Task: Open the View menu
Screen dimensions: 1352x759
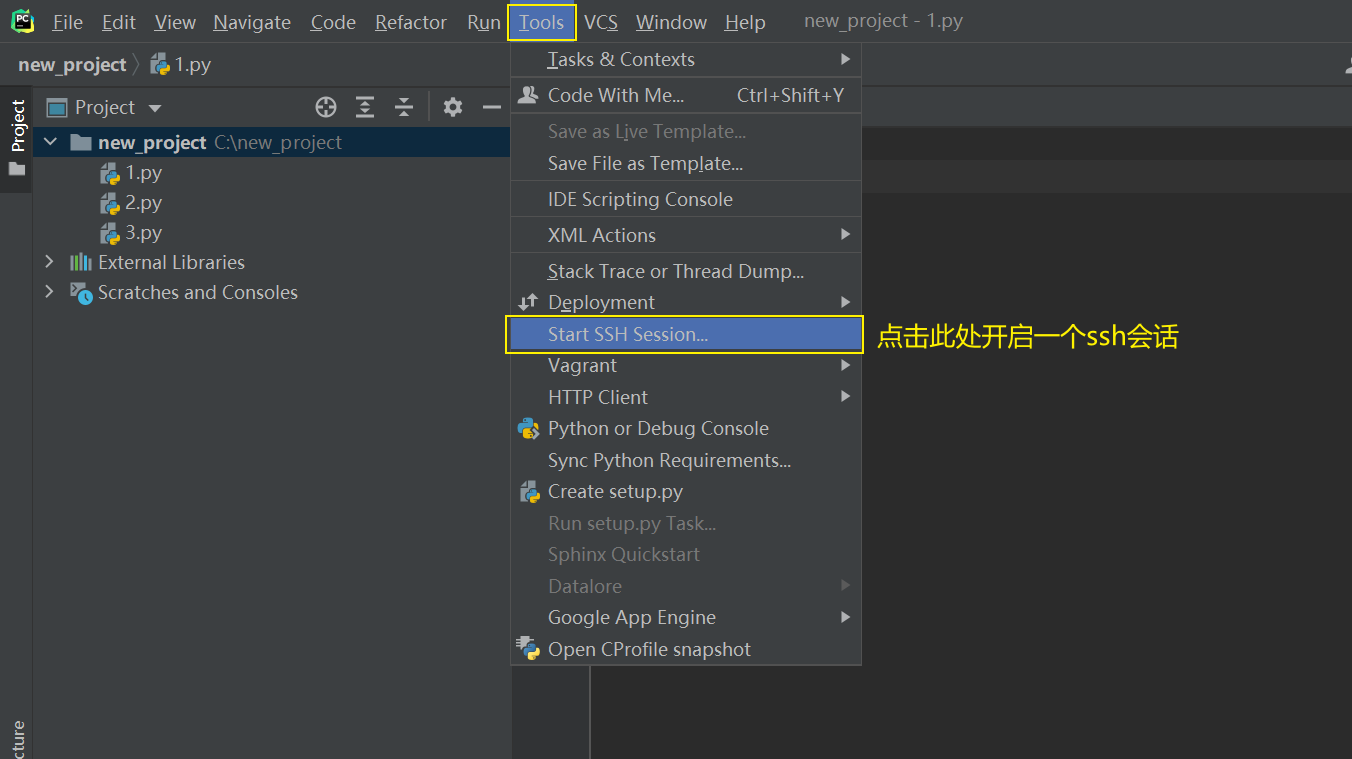Action: (175, 22)
